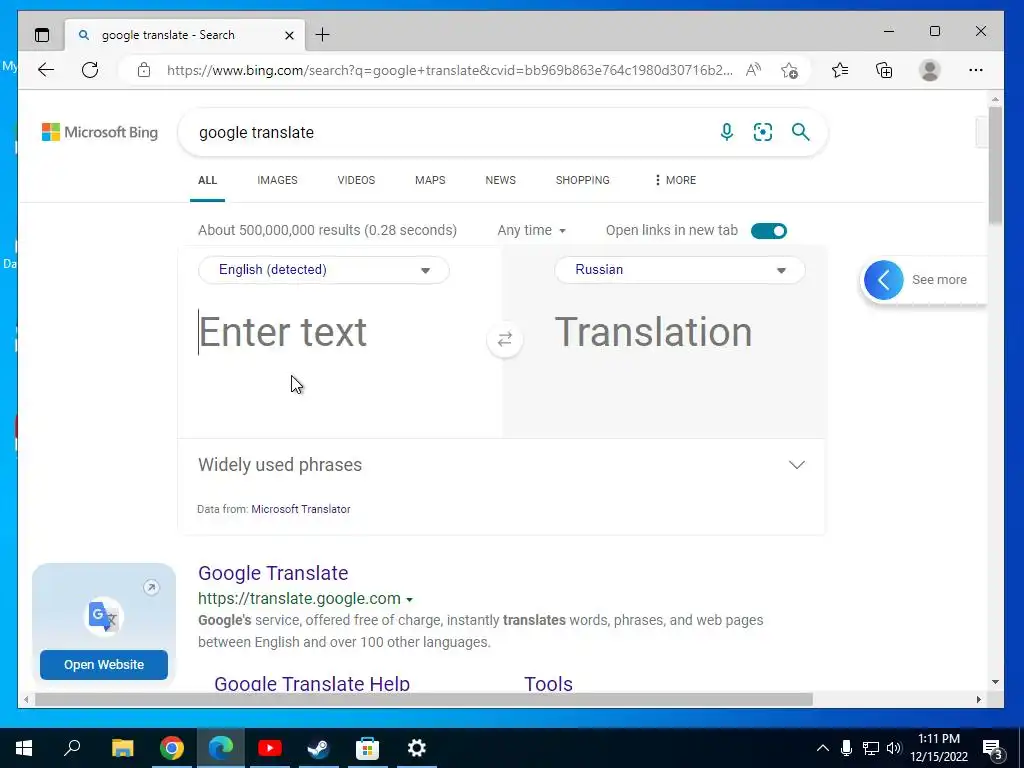Switch to the NEWS tab
The image size is (1024, 768).
pos(500,180)
